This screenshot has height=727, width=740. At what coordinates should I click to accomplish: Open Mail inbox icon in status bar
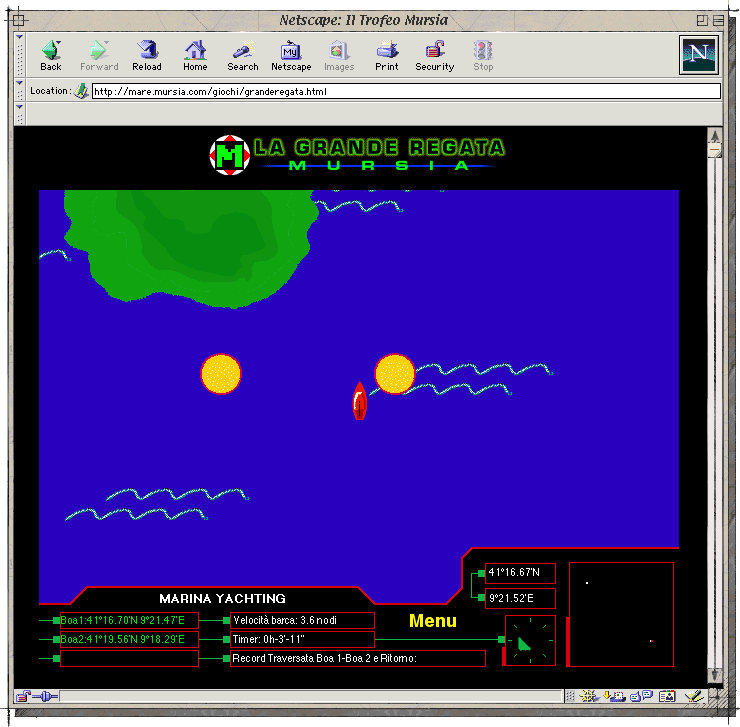(614, 695)
